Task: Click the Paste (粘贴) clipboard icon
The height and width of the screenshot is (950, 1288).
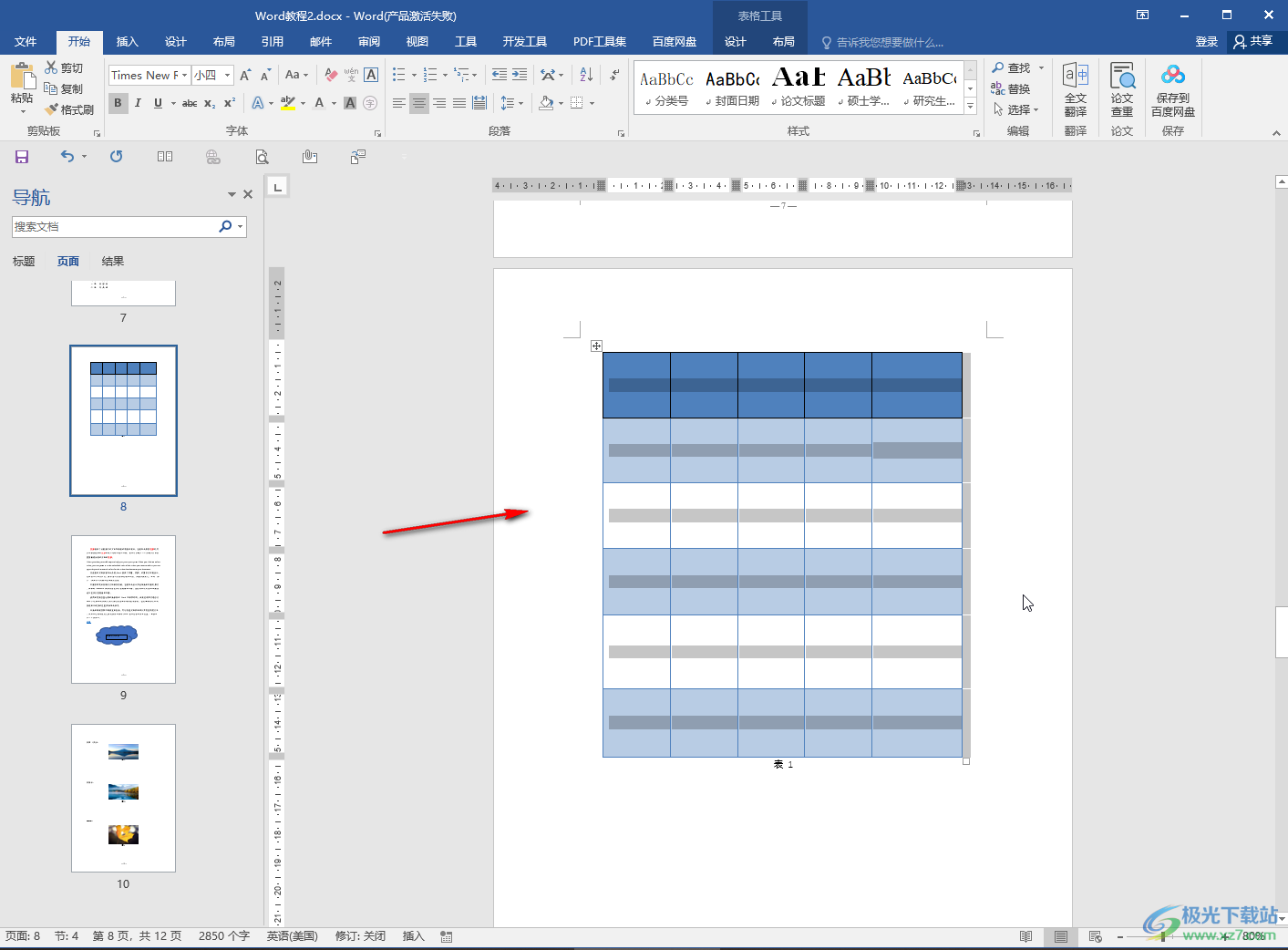Action: [22, 77]
